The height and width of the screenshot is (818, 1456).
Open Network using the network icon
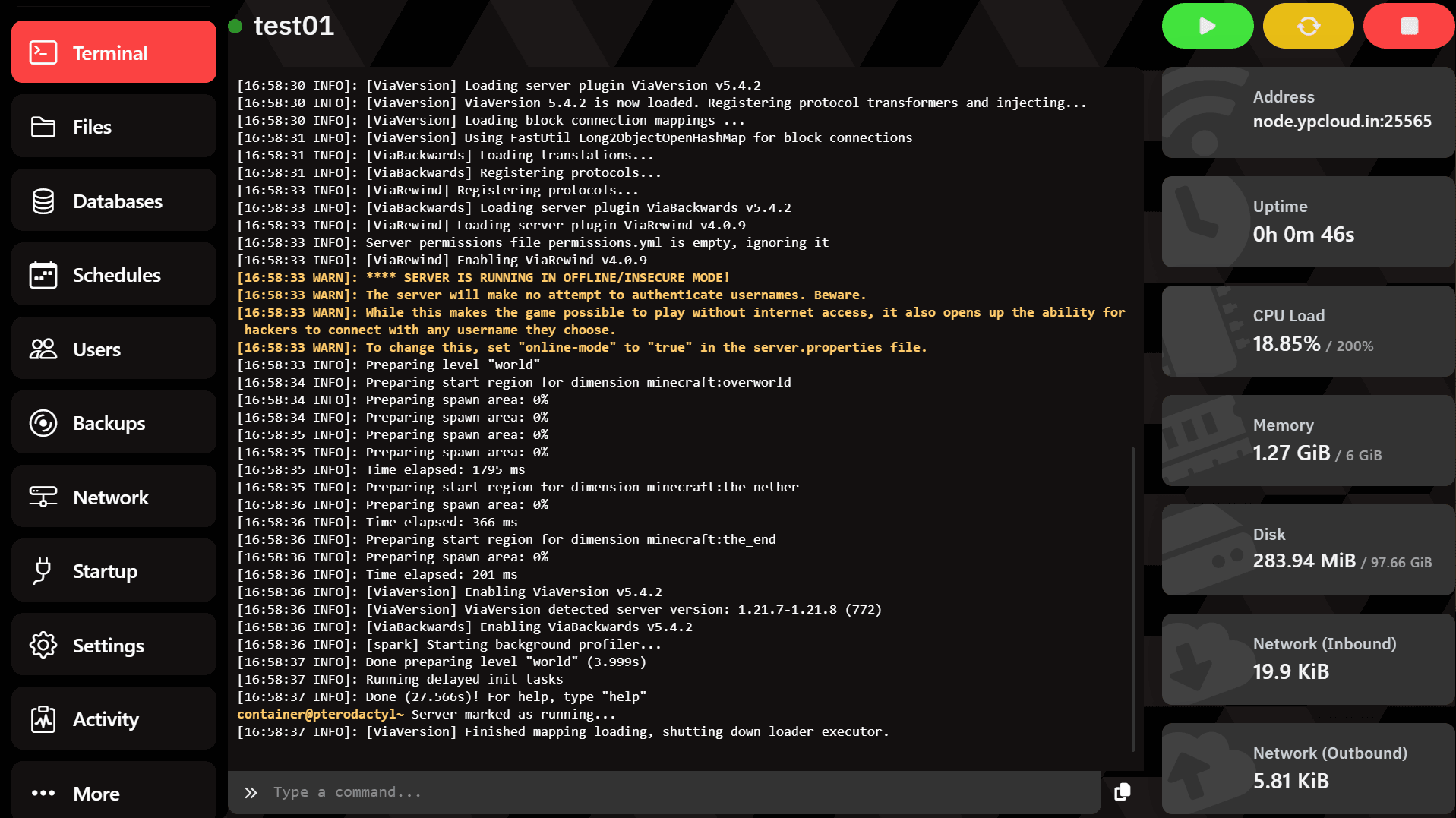click(x=43, y=497)
